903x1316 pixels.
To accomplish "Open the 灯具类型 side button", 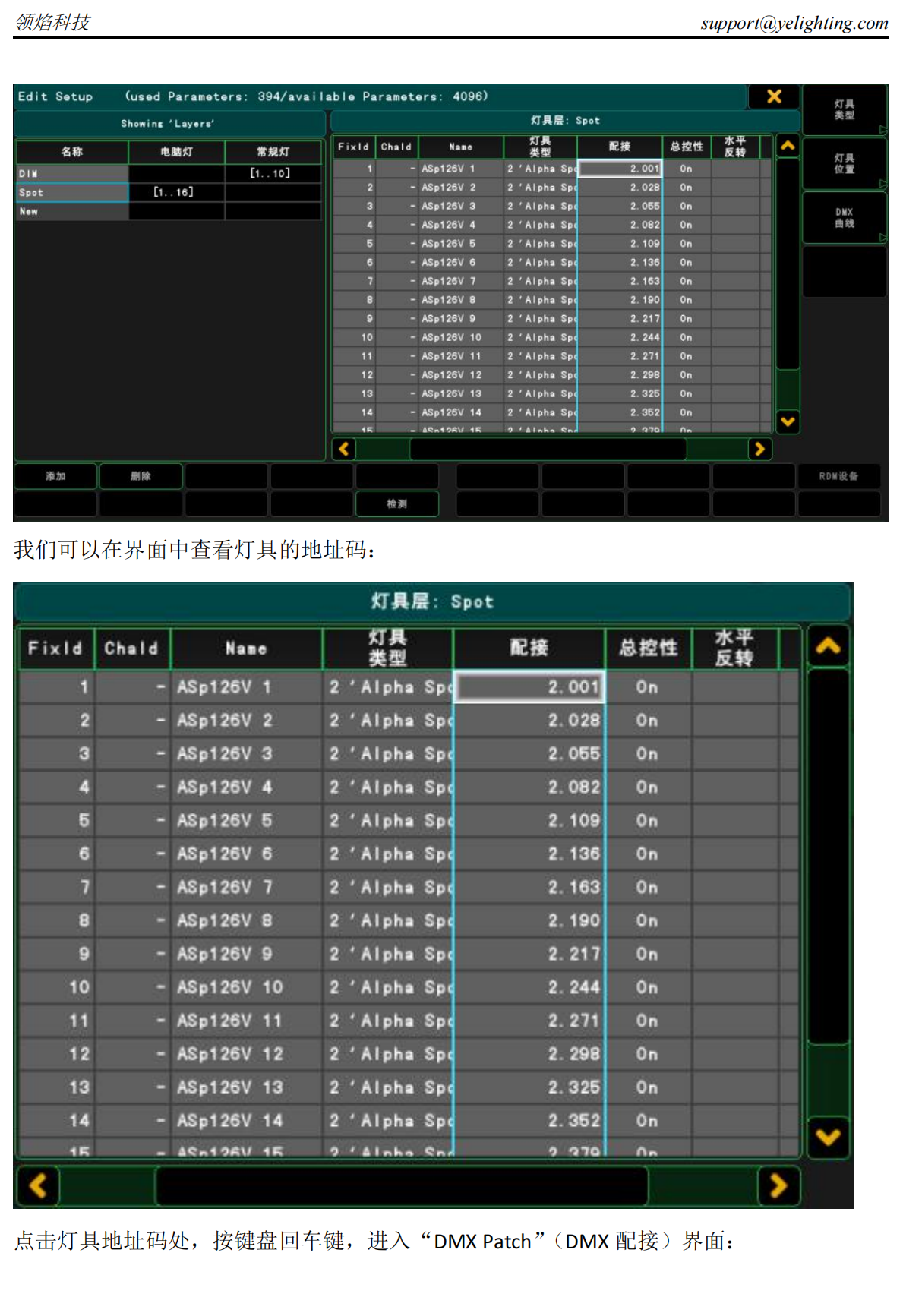I will [x=844, y=110].
